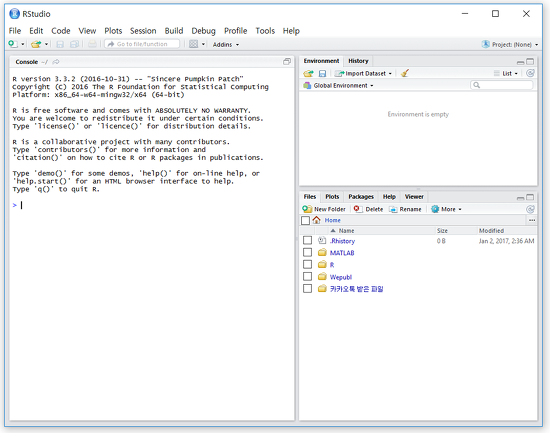Open the Import Dataset dropdown
Viewport: 550px width, 433px height.
(363, 73)
